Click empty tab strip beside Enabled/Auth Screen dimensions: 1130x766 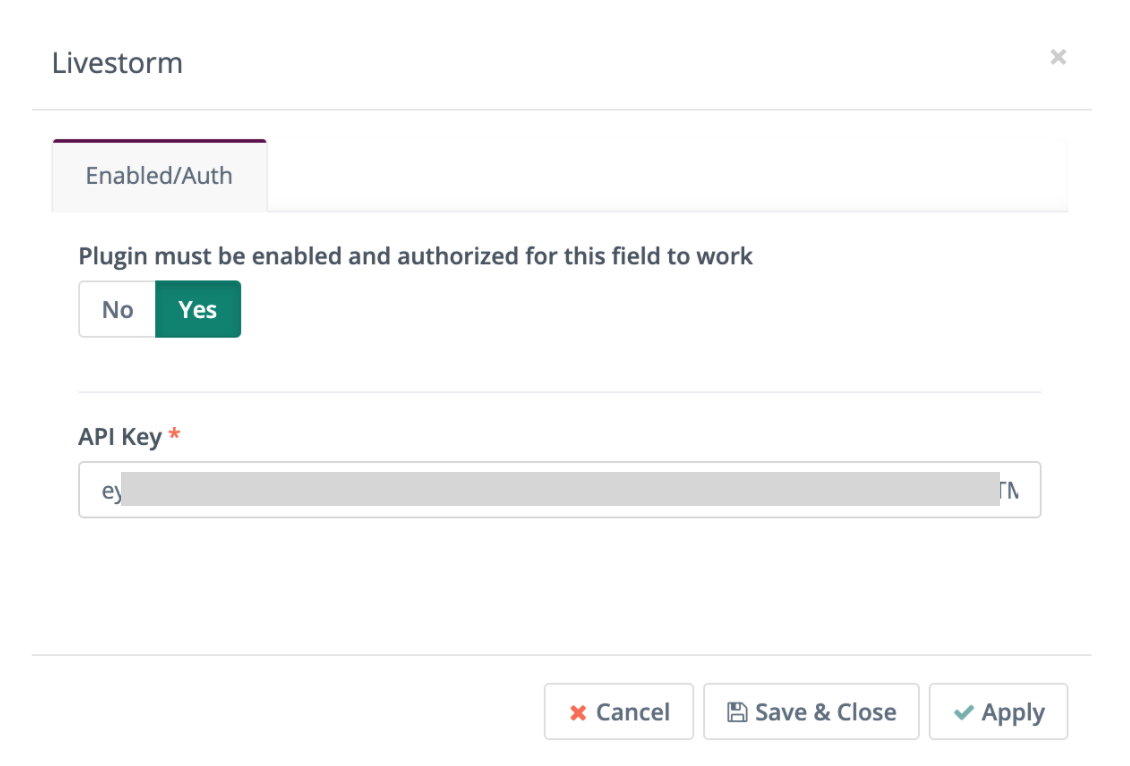point(667,175)
